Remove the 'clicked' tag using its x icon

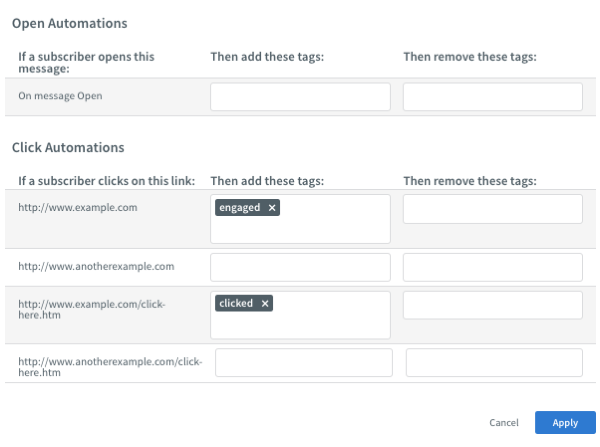265,304
